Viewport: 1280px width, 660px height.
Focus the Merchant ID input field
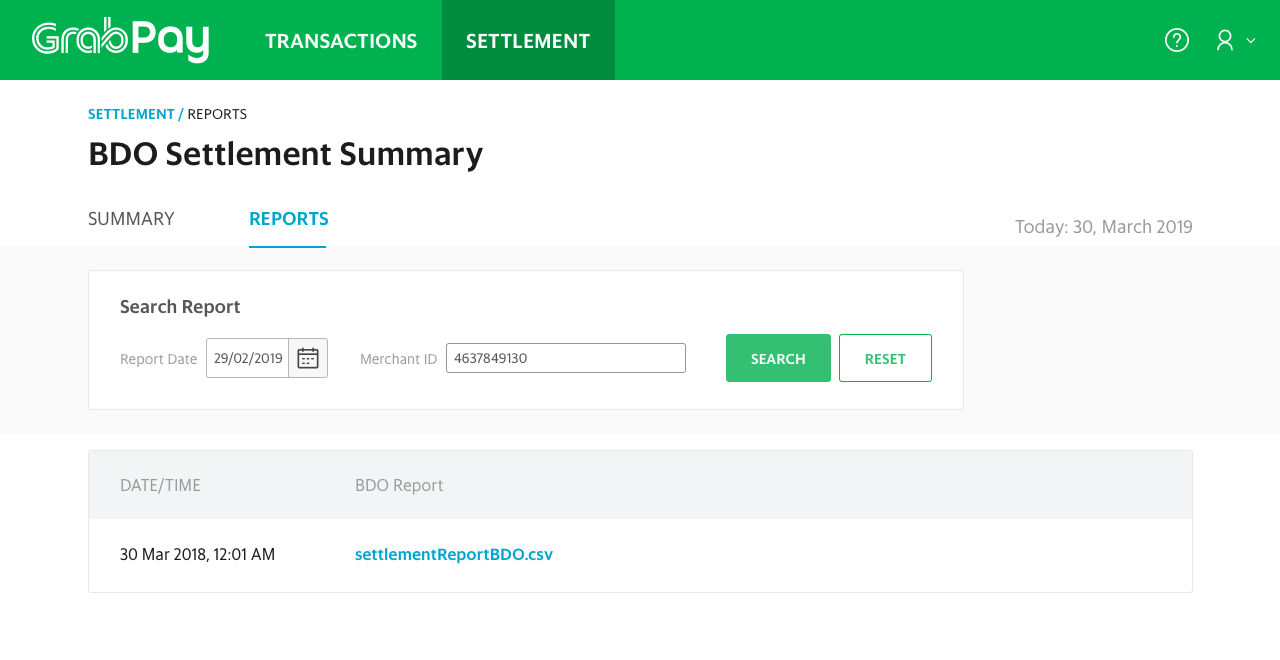point(566,358)
